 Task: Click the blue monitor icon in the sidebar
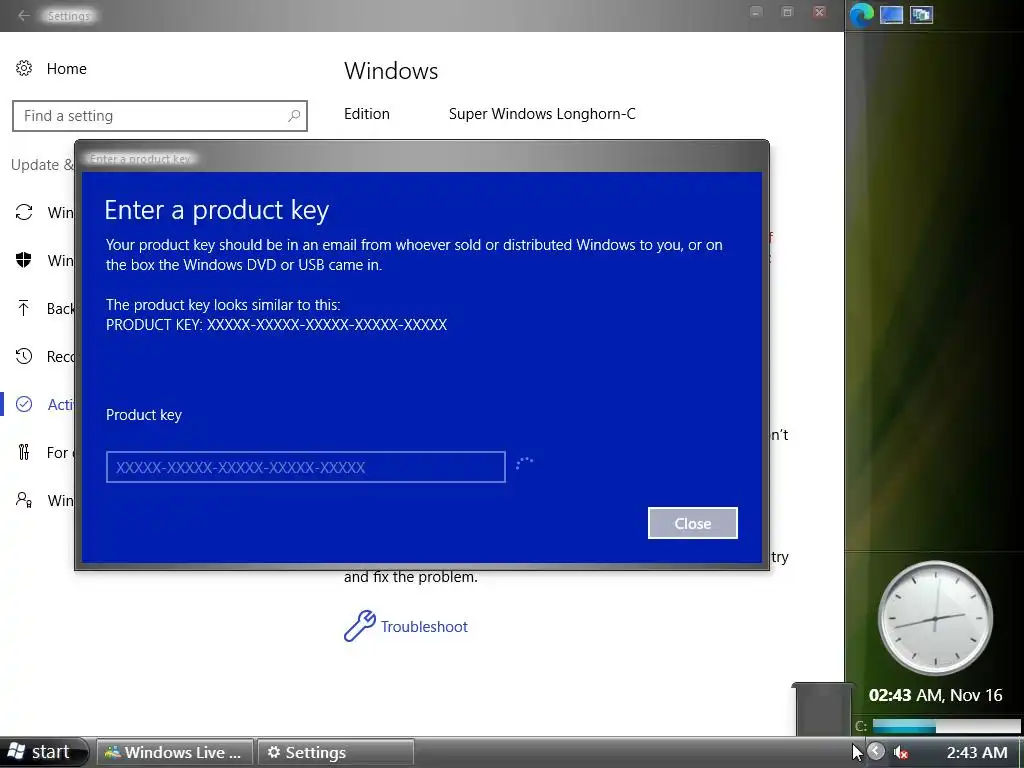pyautogui.click(x=891, y=14)
